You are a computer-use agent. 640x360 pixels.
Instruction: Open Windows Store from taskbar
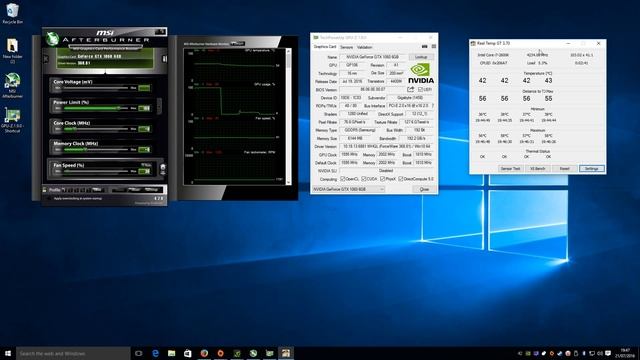pos(188,353)
